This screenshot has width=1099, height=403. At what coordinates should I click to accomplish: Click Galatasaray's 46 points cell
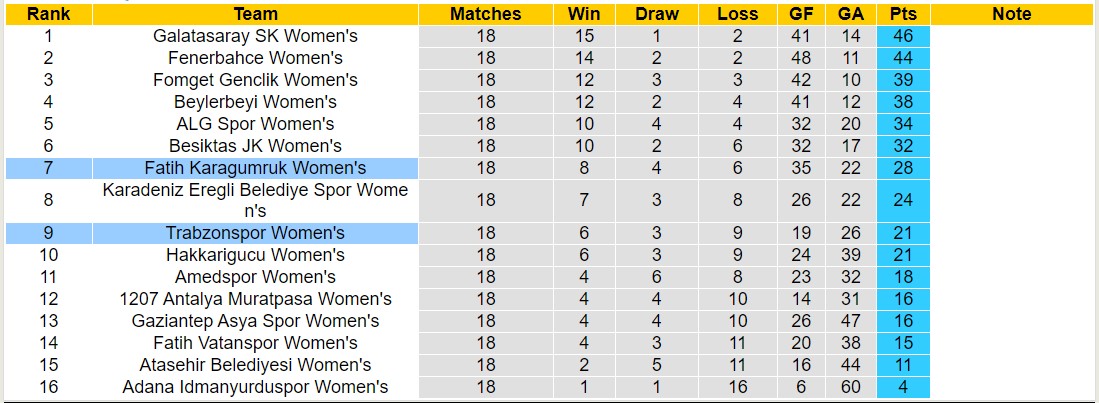pos(903,36)
